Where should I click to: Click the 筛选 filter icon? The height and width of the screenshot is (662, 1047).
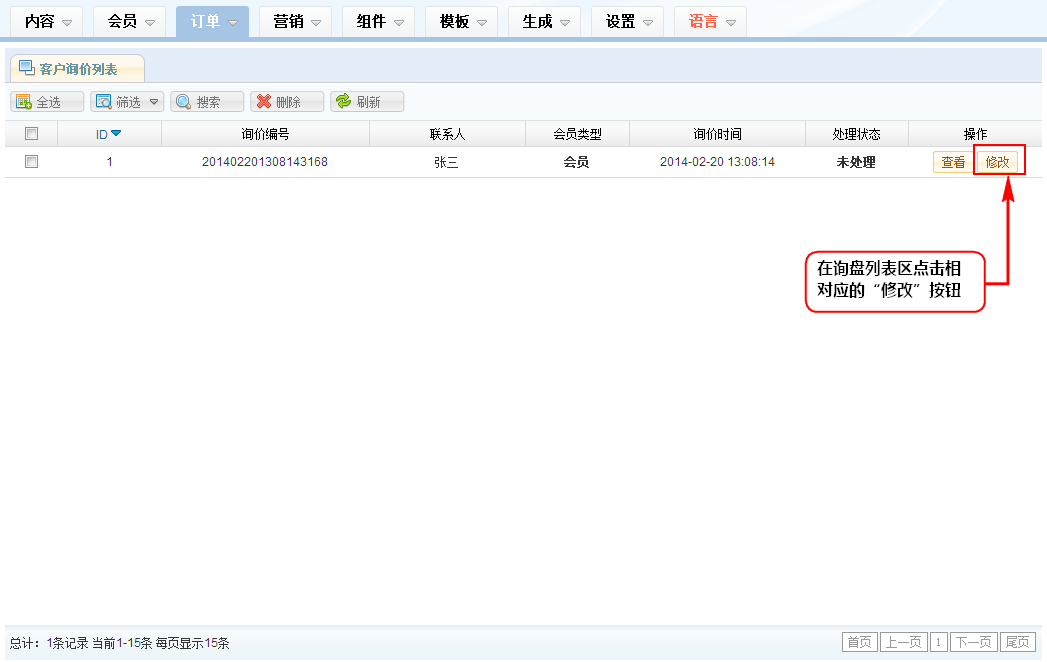pyautogui.click(x=103, y=102)
